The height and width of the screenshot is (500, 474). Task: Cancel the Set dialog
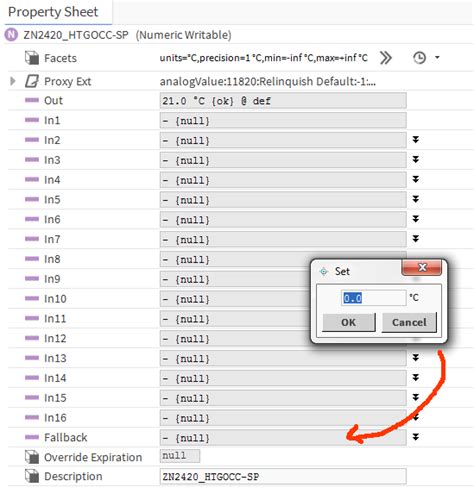click(x=409, y=322)
